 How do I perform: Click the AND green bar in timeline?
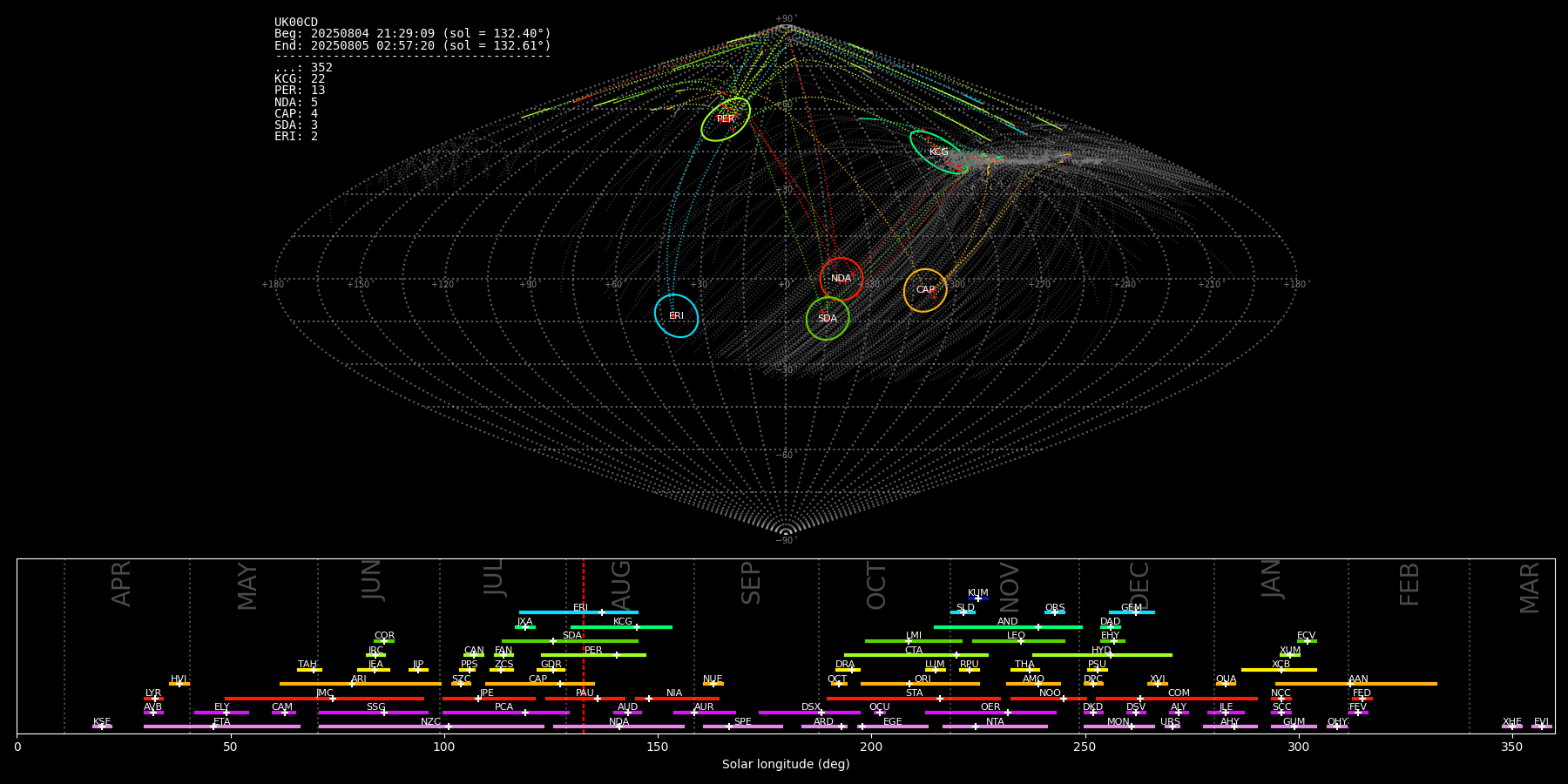1008,626
